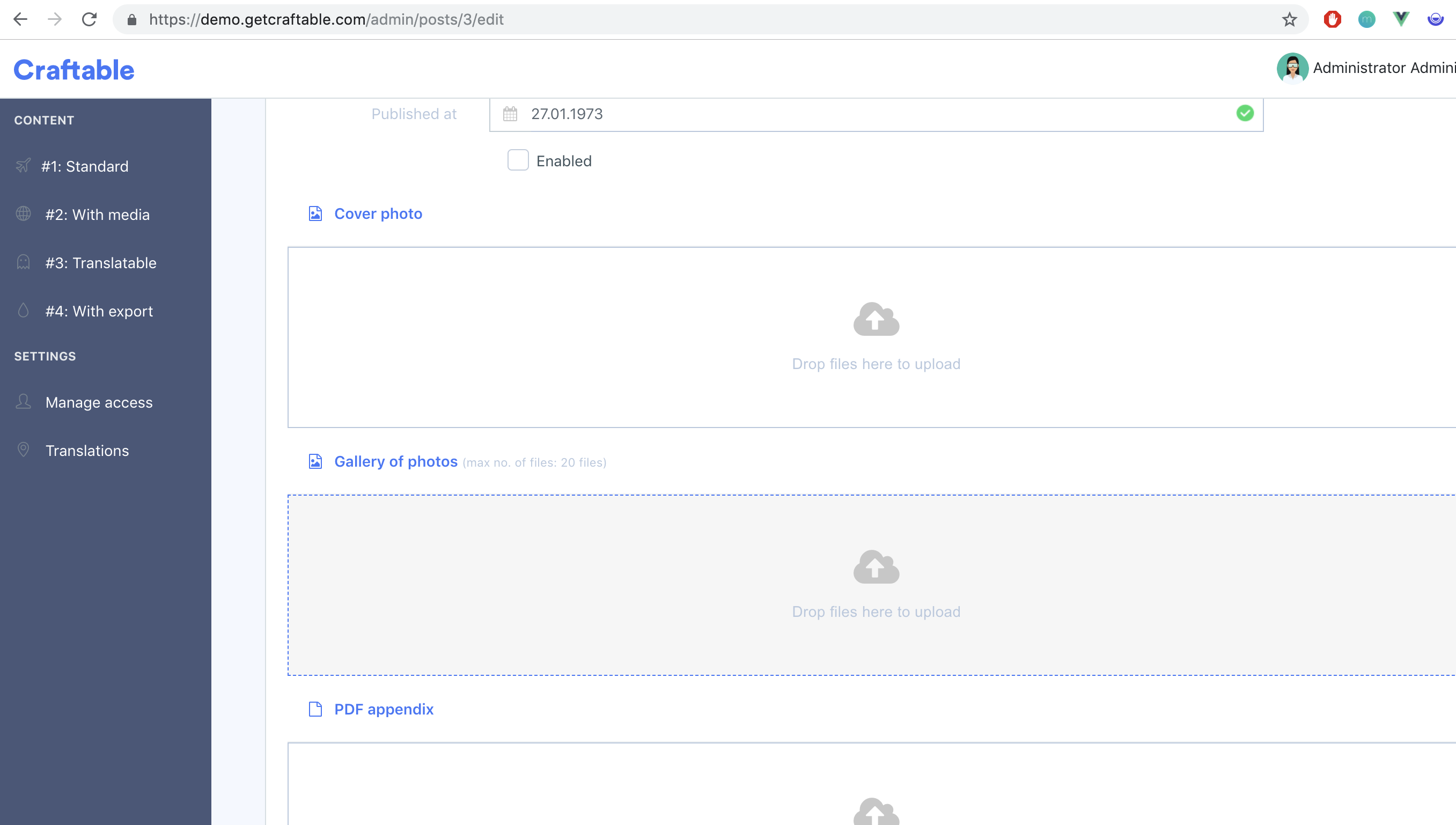This screenshot has width=1456, height=825.
Task: Go to #4: With export page
Action: click(99, 311)
